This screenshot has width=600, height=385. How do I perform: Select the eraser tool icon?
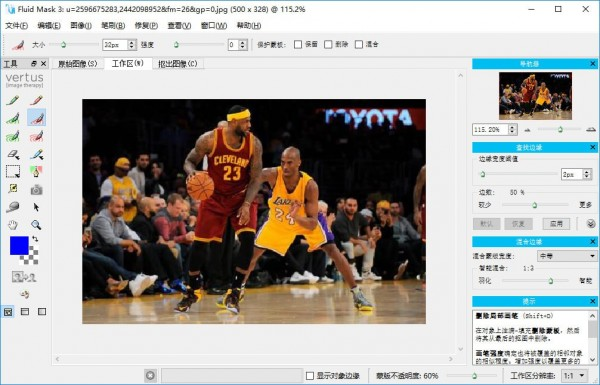tap(13, 155)
